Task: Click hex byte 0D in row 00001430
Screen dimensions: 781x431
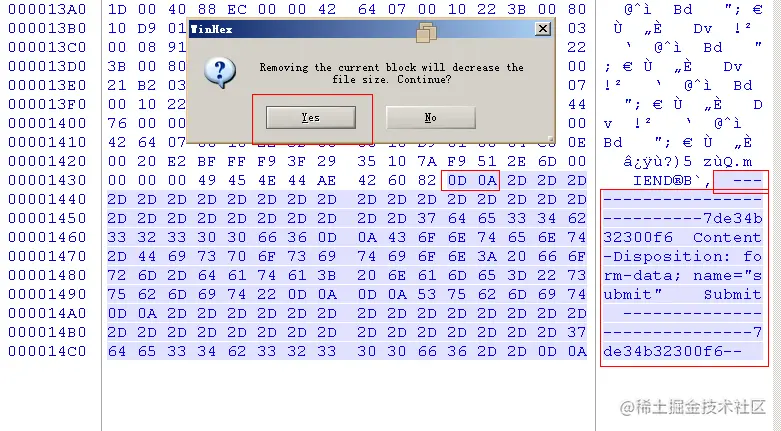Action: pyautogui.click(x=457, y=180)
